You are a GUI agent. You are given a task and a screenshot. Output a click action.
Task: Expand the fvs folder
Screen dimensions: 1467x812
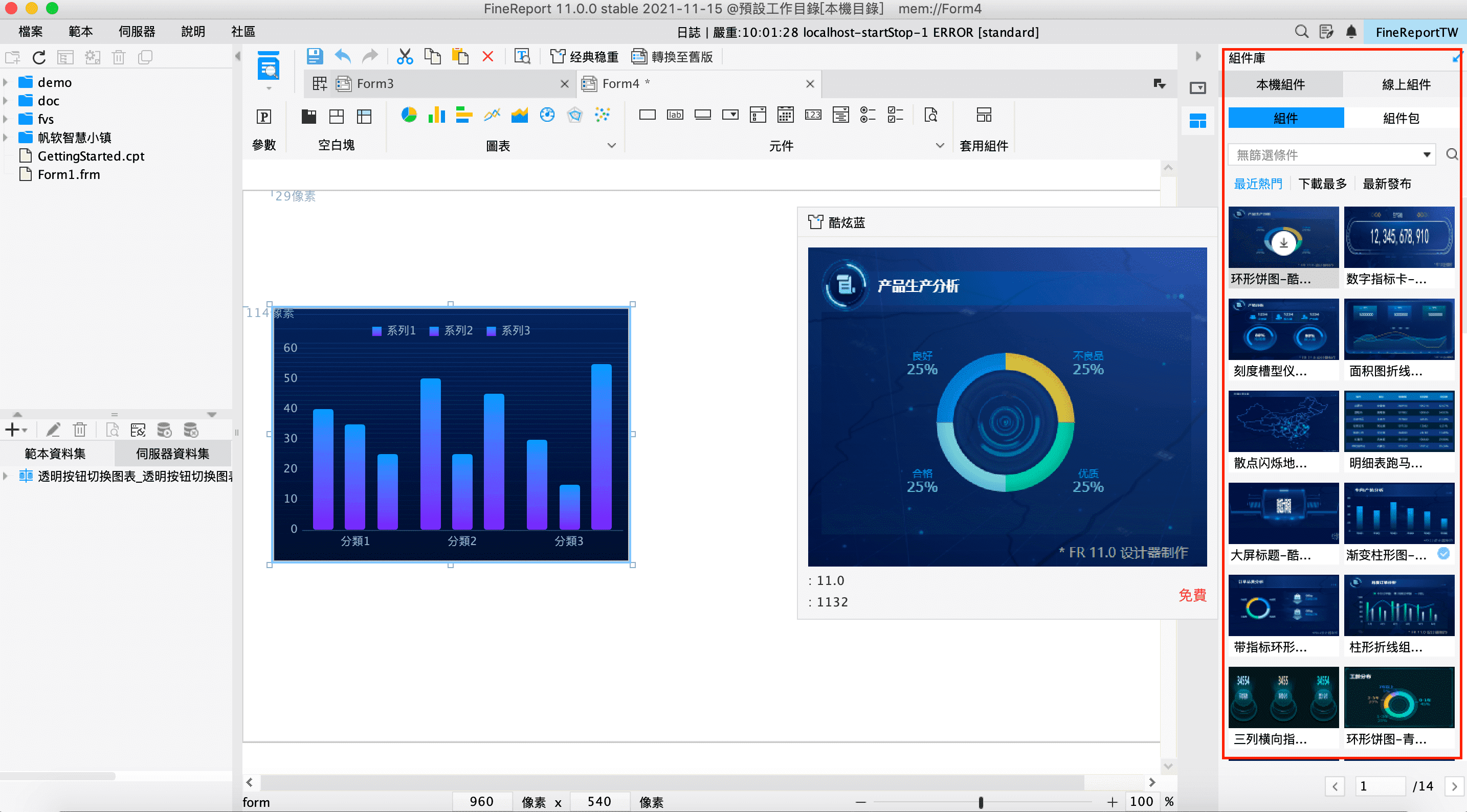(x=6, y=119)
